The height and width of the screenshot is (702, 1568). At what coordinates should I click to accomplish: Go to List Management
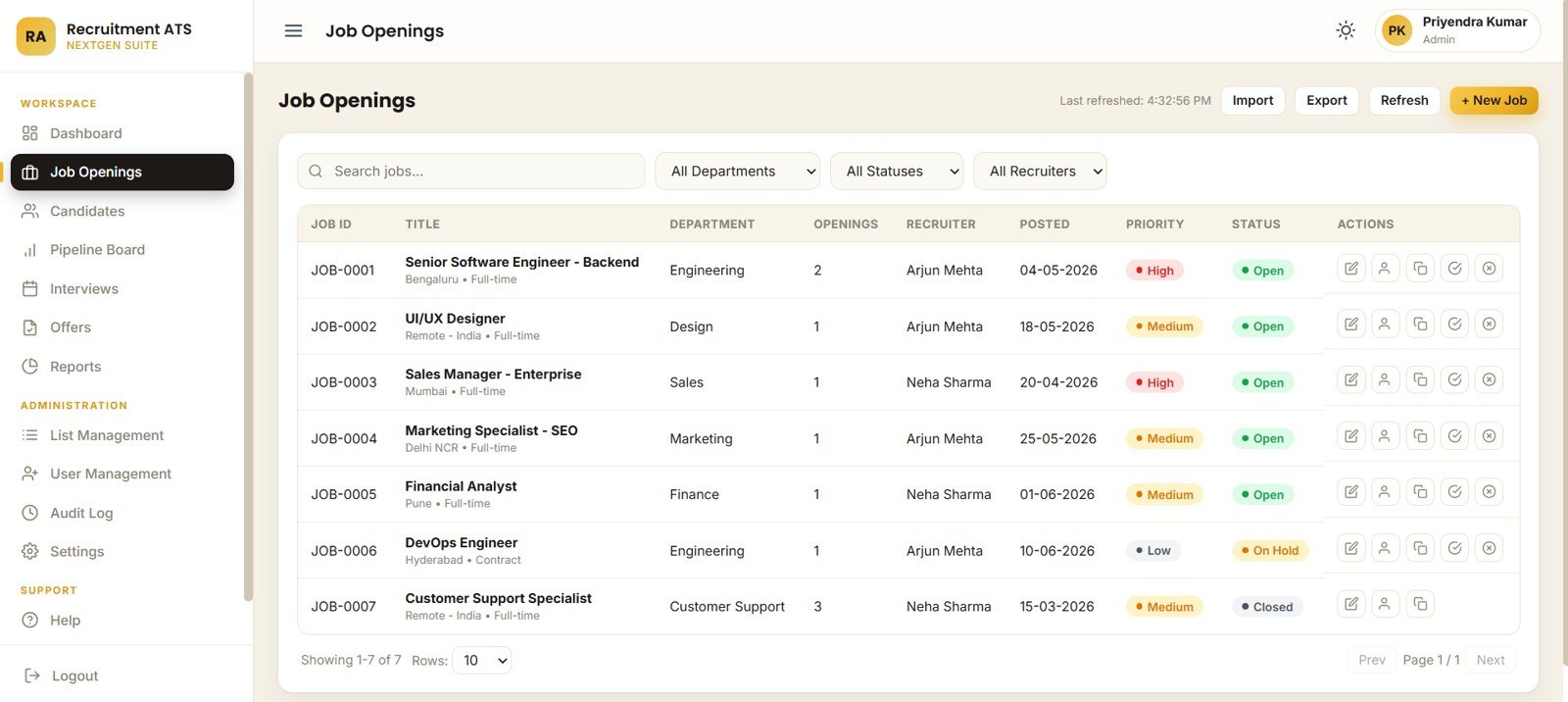(x=122, y=435)
